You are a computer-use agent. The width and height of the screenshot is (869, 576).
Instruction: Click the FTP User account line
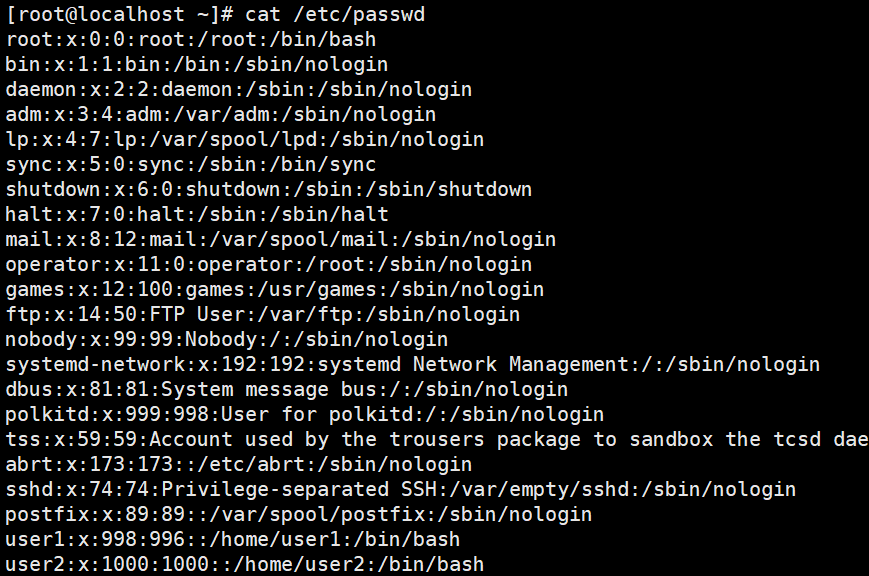pos(262,314)
